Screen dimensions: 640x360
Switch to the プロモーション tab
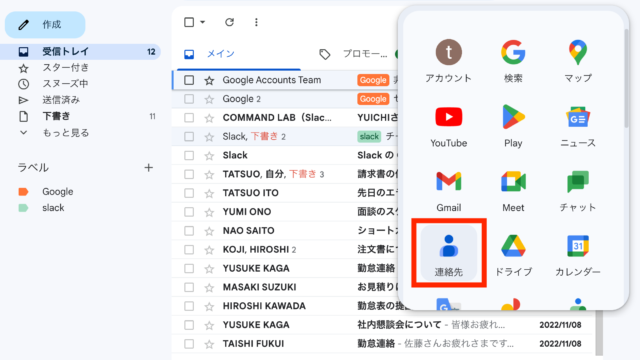pyautogui.click(x=354, y=54)
